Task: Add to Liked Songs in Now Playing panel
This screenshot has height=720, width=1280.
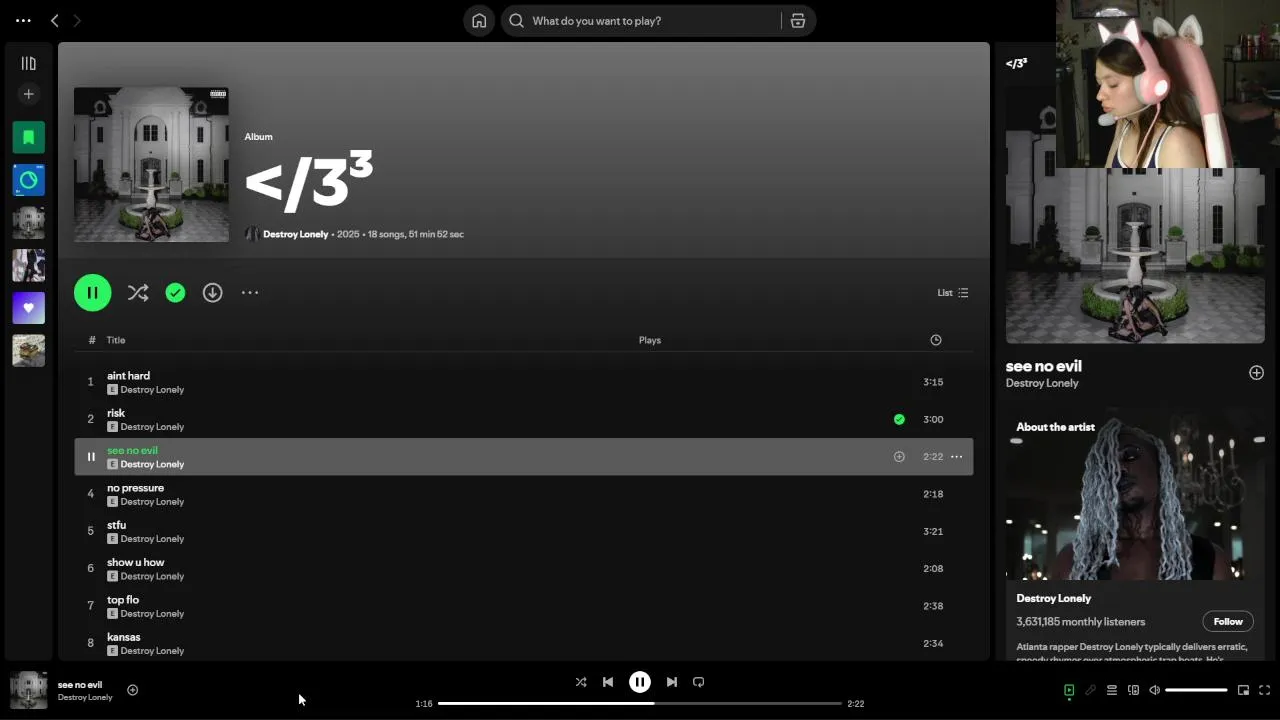Action: coord(1256,372)
